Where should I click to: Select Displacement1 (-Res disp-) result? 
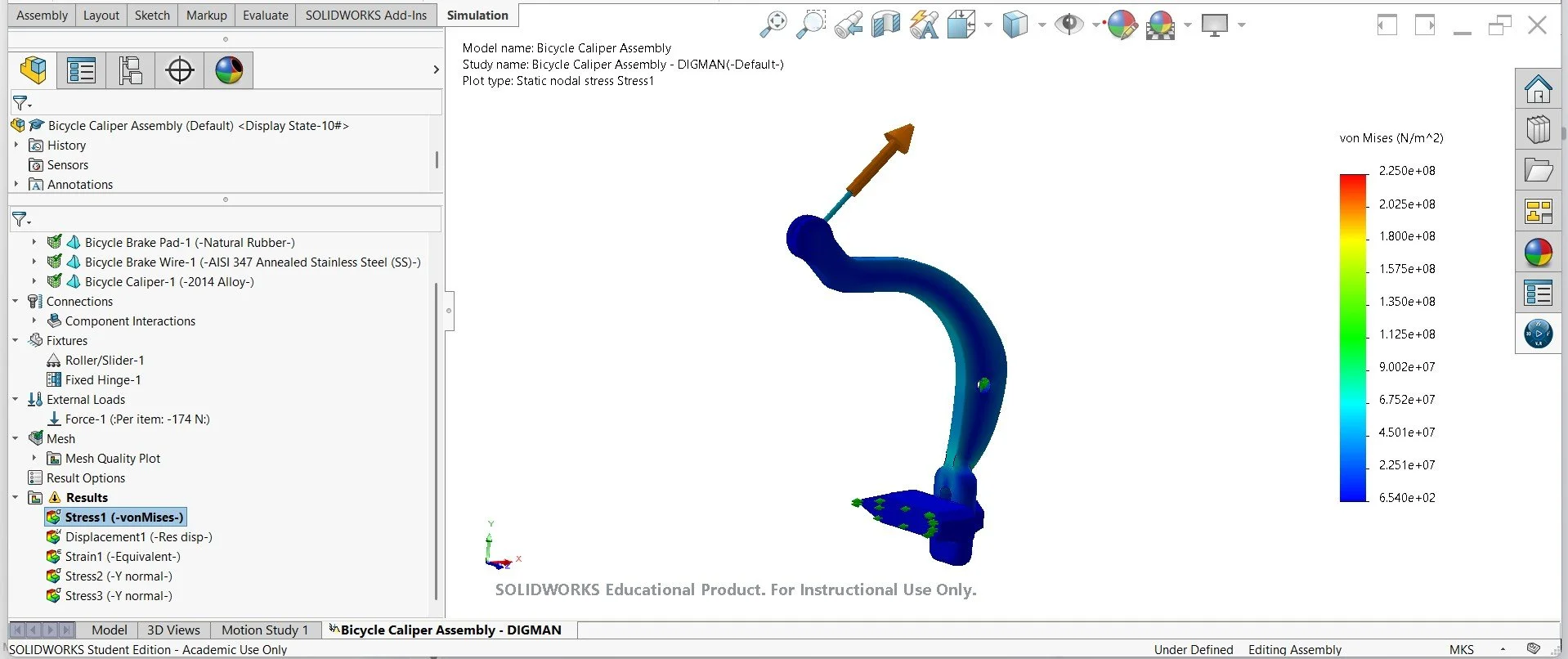[129, 536]
